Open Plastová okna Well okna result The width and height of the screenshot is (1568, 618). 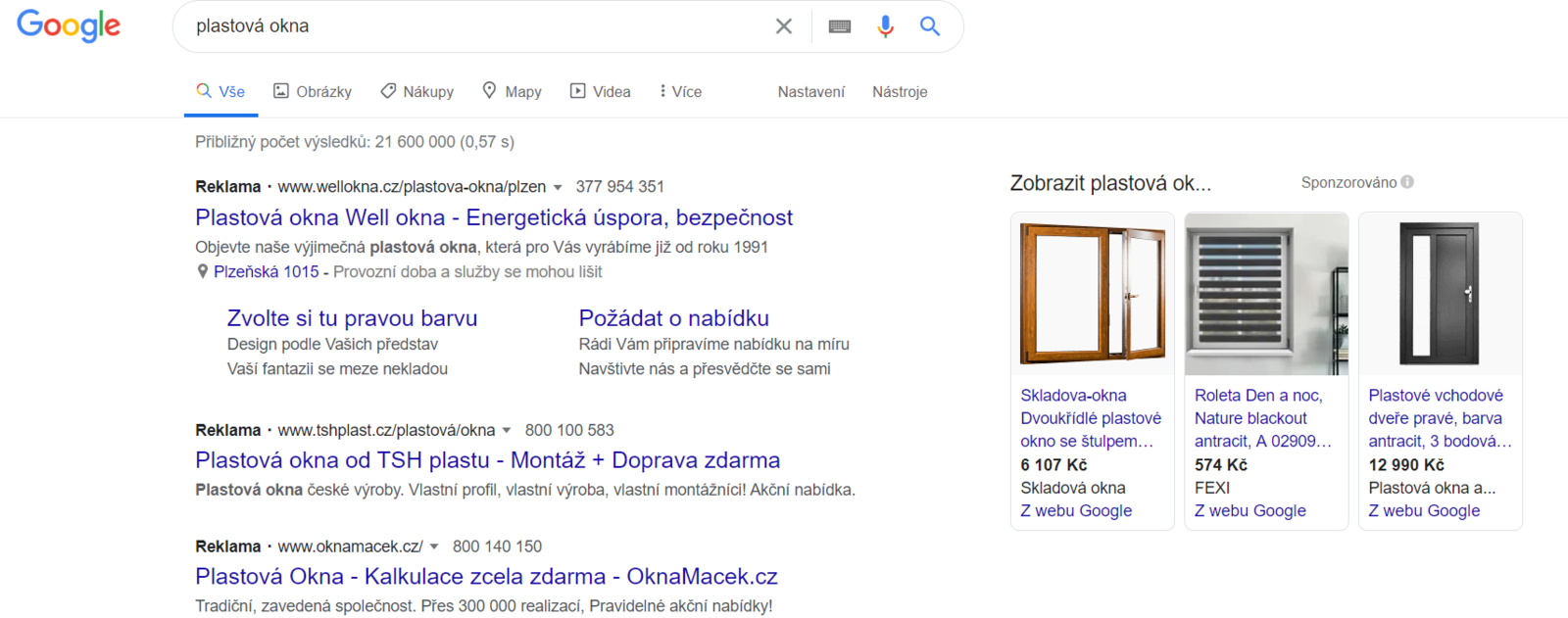coord(494,217)
